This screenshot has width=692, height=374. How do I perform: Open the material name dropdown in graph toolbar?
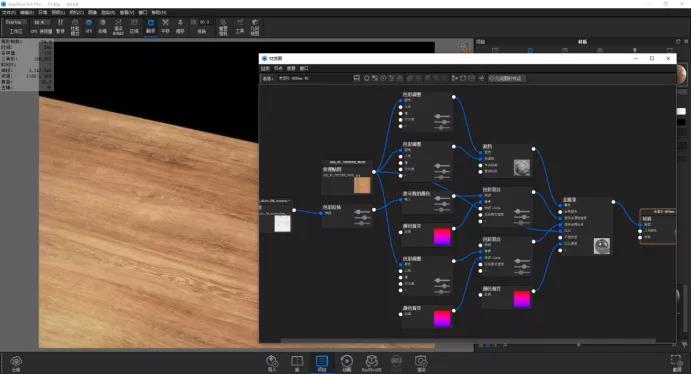pyautogui.click(x=293, y=79)
